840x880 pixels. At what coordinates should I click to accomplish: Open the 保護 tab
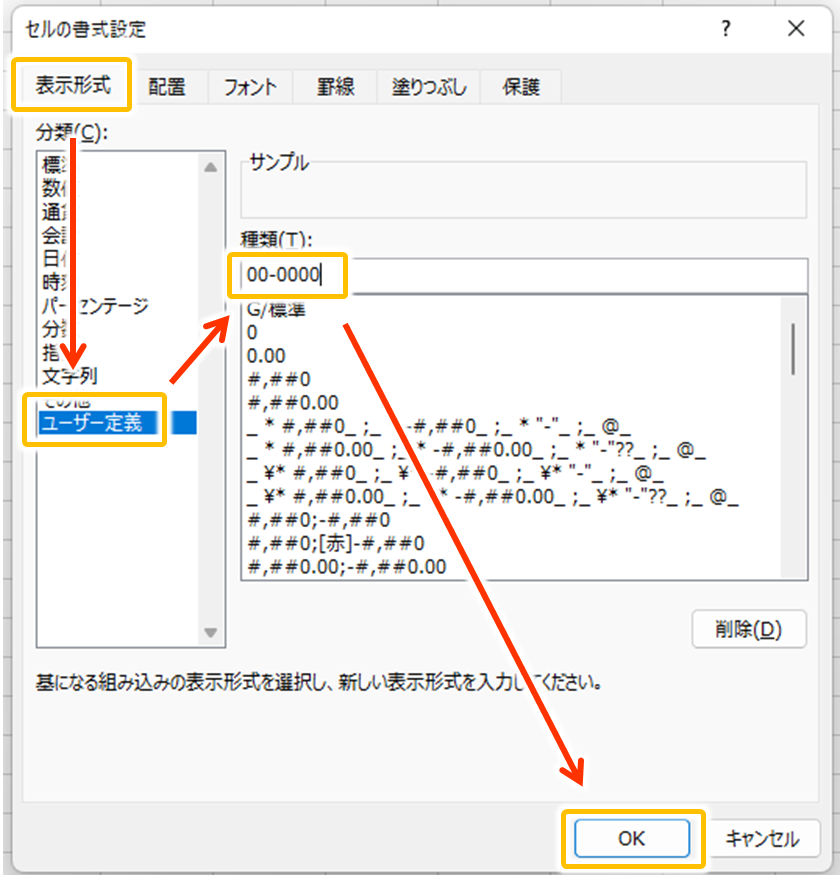click(520, 88)
